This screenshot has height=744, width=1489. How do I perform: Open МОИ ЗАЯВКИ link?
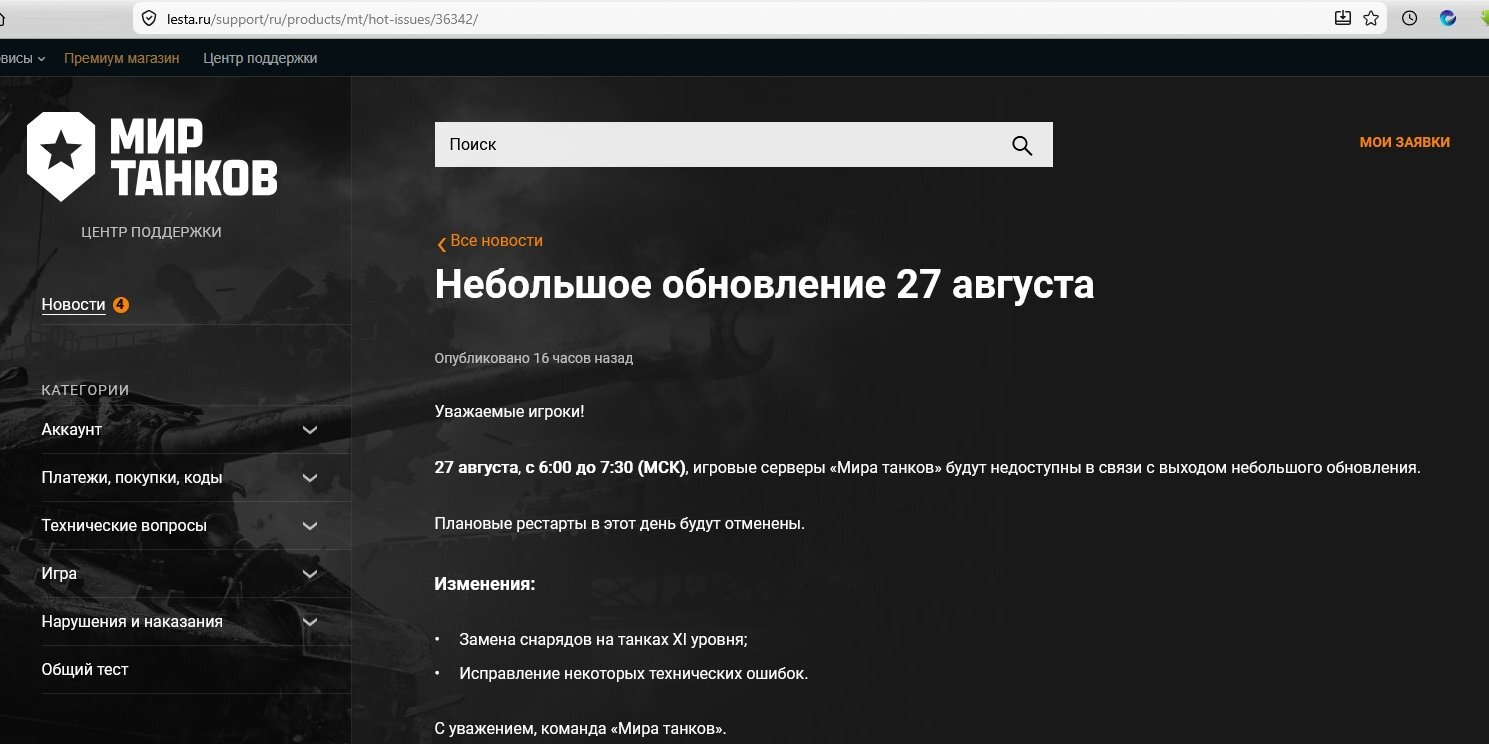pyautogui.click(x=1404, y=143)
